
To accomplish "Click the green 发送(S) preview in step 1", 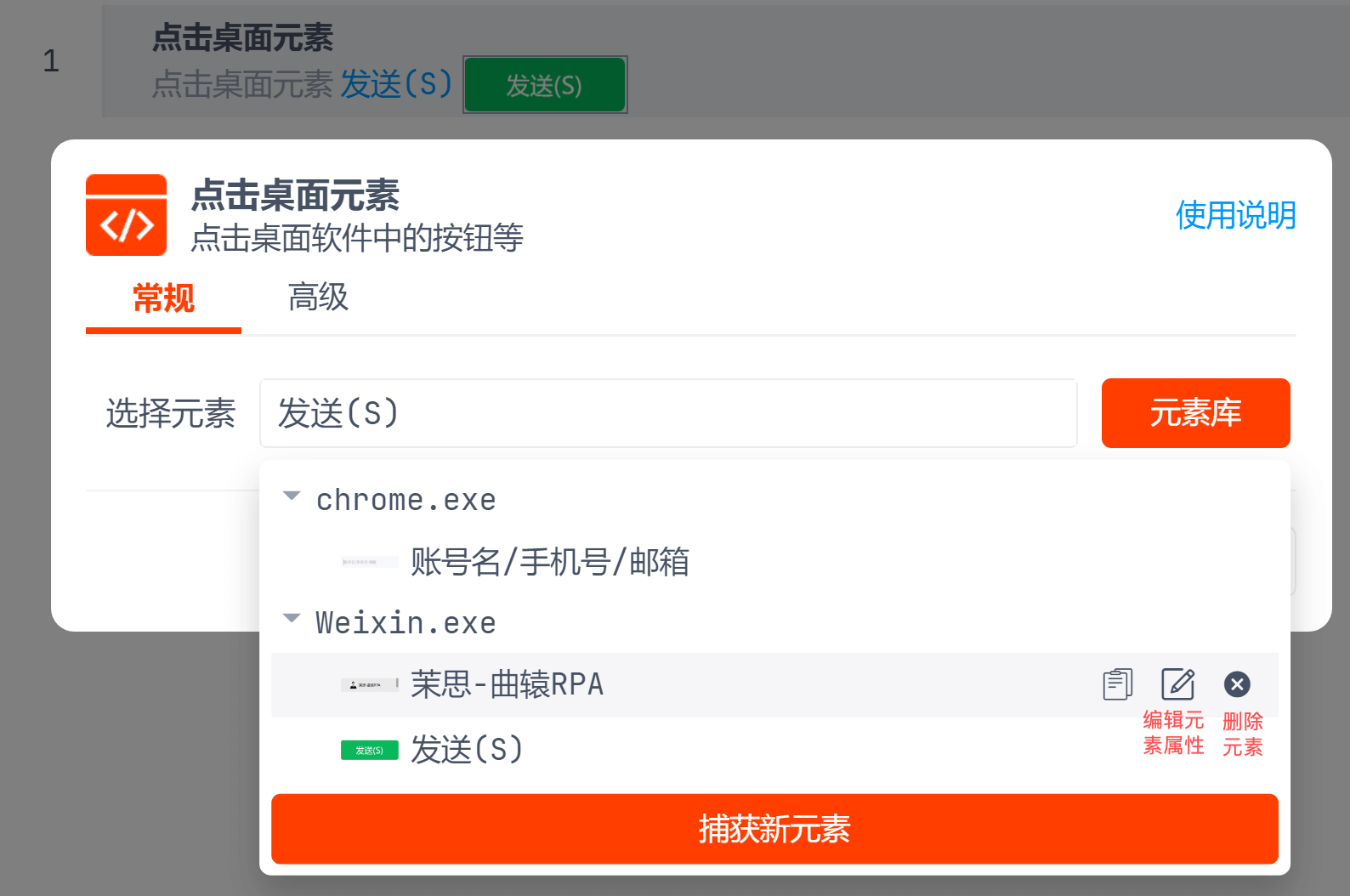I will coord(544,85).
